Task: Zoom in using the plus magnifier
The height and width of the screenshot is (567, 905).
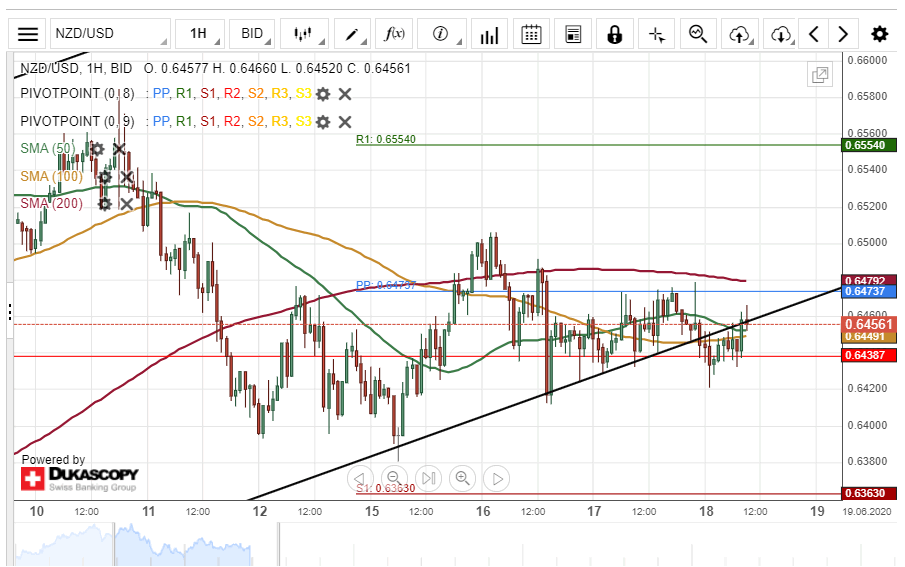Action: coord(463,479)
